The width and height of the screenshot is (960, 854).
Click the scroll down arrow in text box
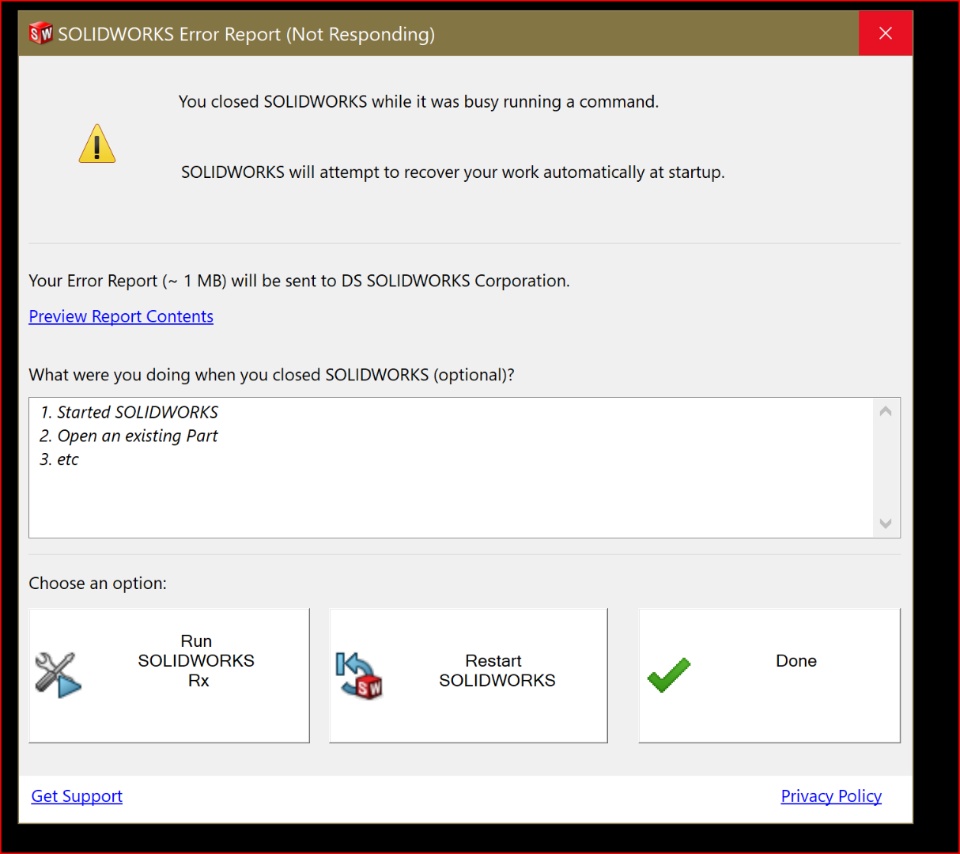point(885,523)
